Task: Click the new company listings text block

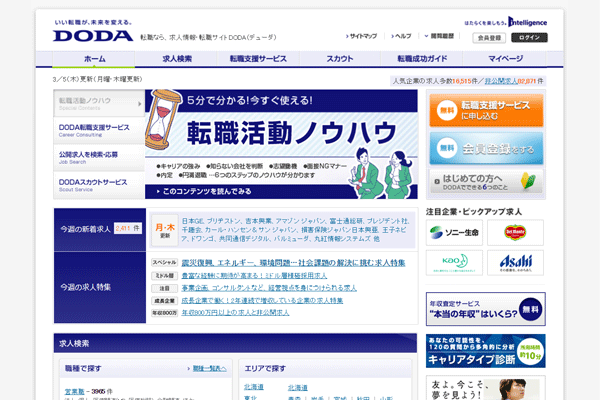Action: tap(295, 230)
